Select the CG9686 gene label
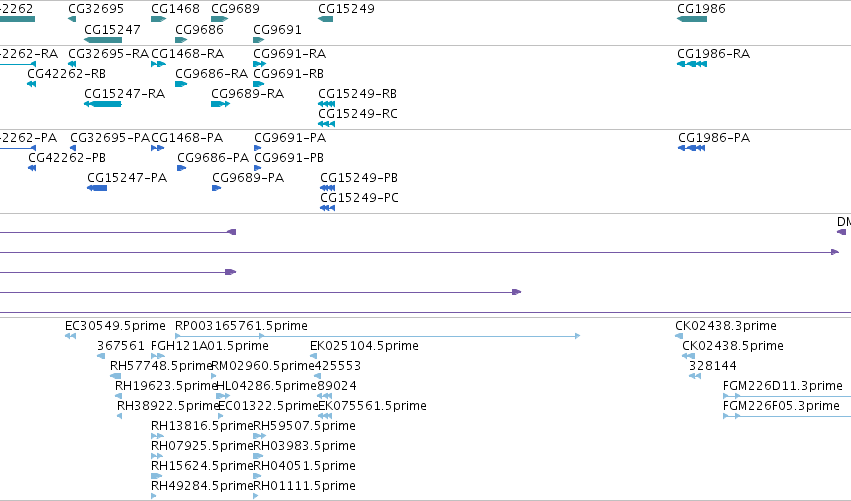Viewport: 851px width, 501px height. (199, 30)
